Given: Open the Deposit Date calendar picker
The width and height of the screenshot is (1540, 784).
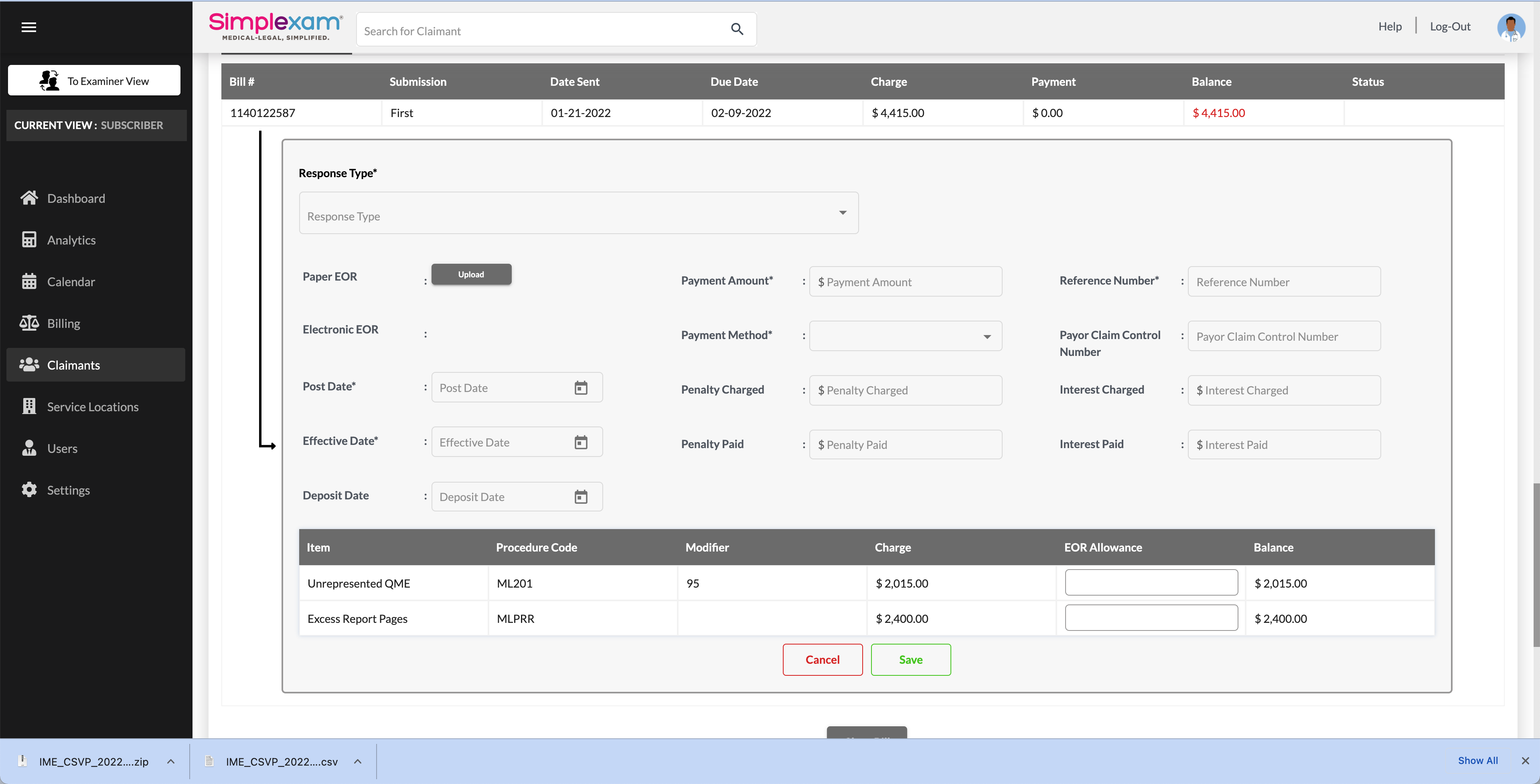Looking at the screenshot, I should pos(580,497).
